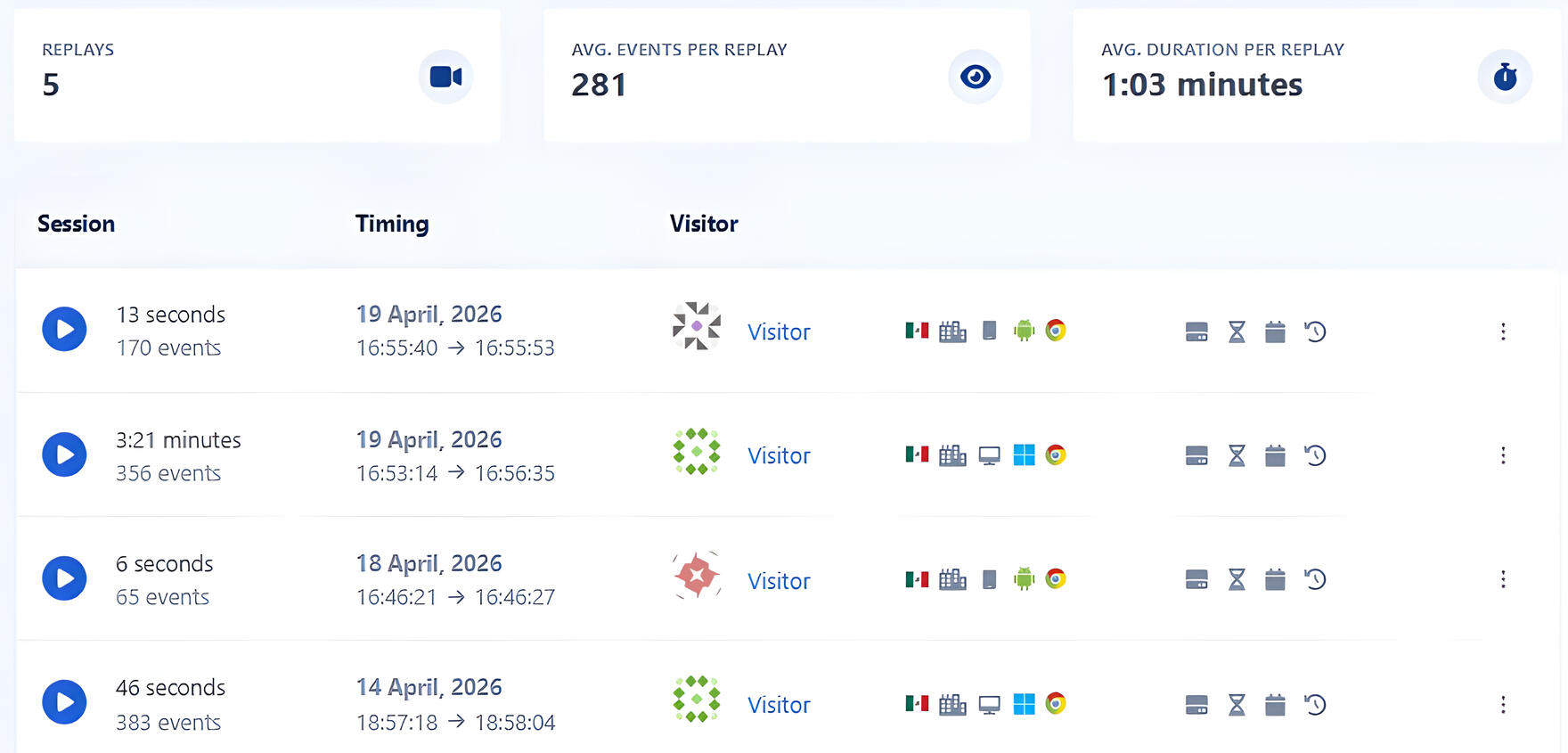1568x753 pixels.
Task: Click the Windows icon in 3:21 minutes row
Action: click(1025, 455)
